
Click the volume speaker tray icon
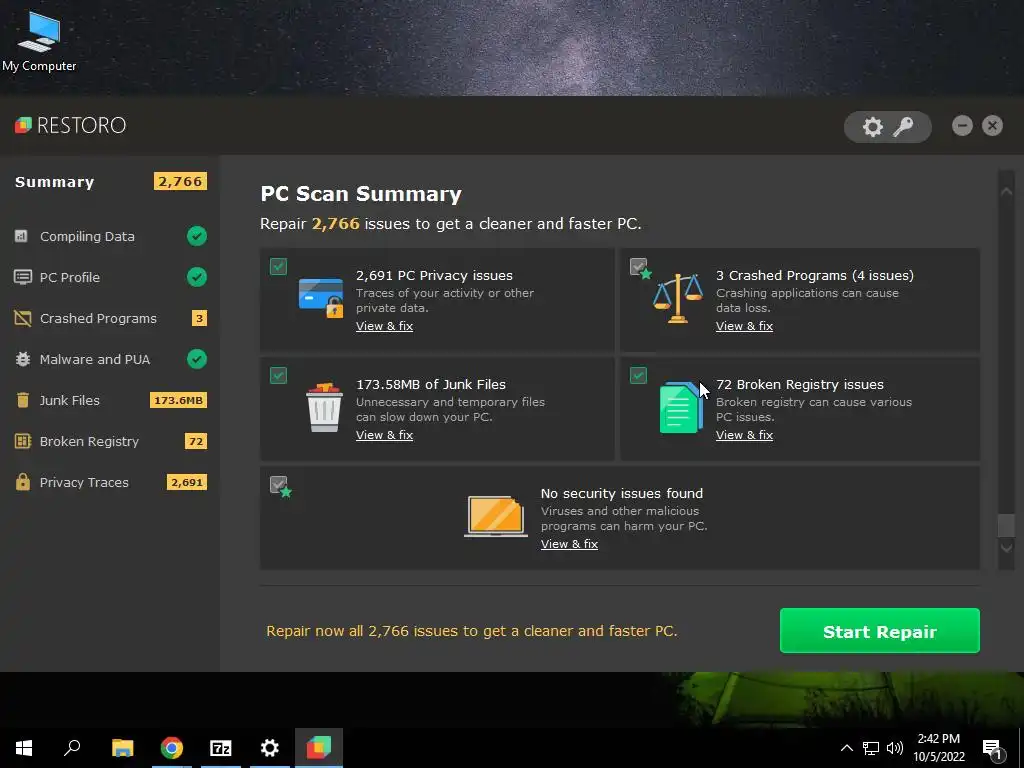[895, 748]
